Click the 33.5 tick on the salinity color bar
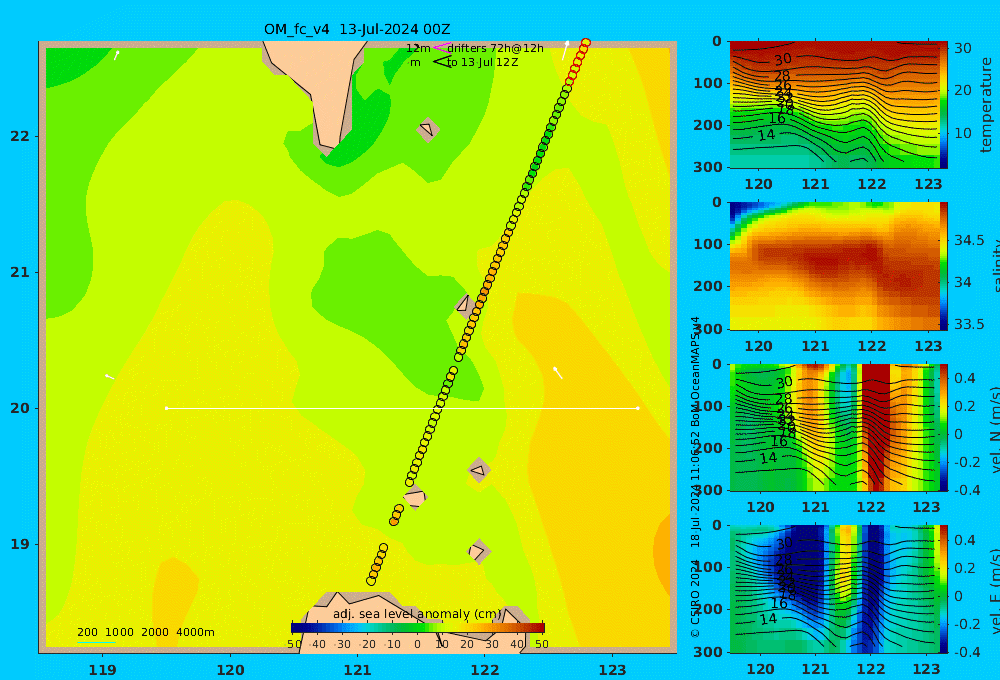Screen dimensions: 1000x680 (969, 324)
